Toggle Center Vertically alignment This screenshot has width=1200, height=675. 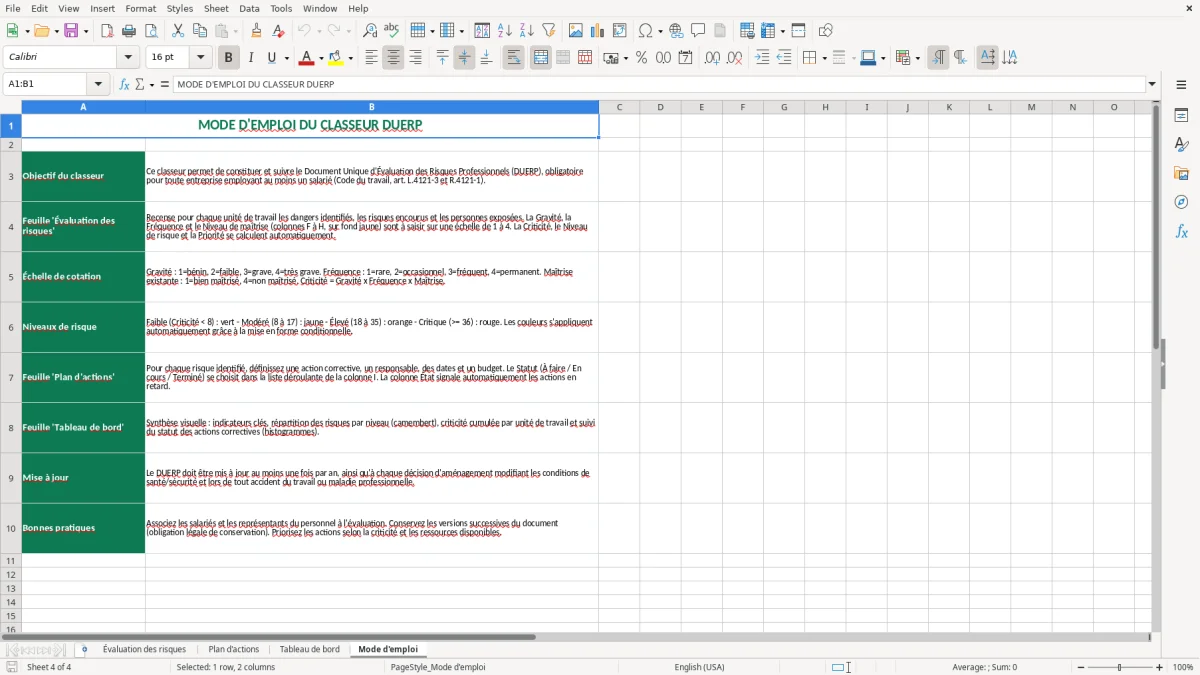(x=464, y=58)
